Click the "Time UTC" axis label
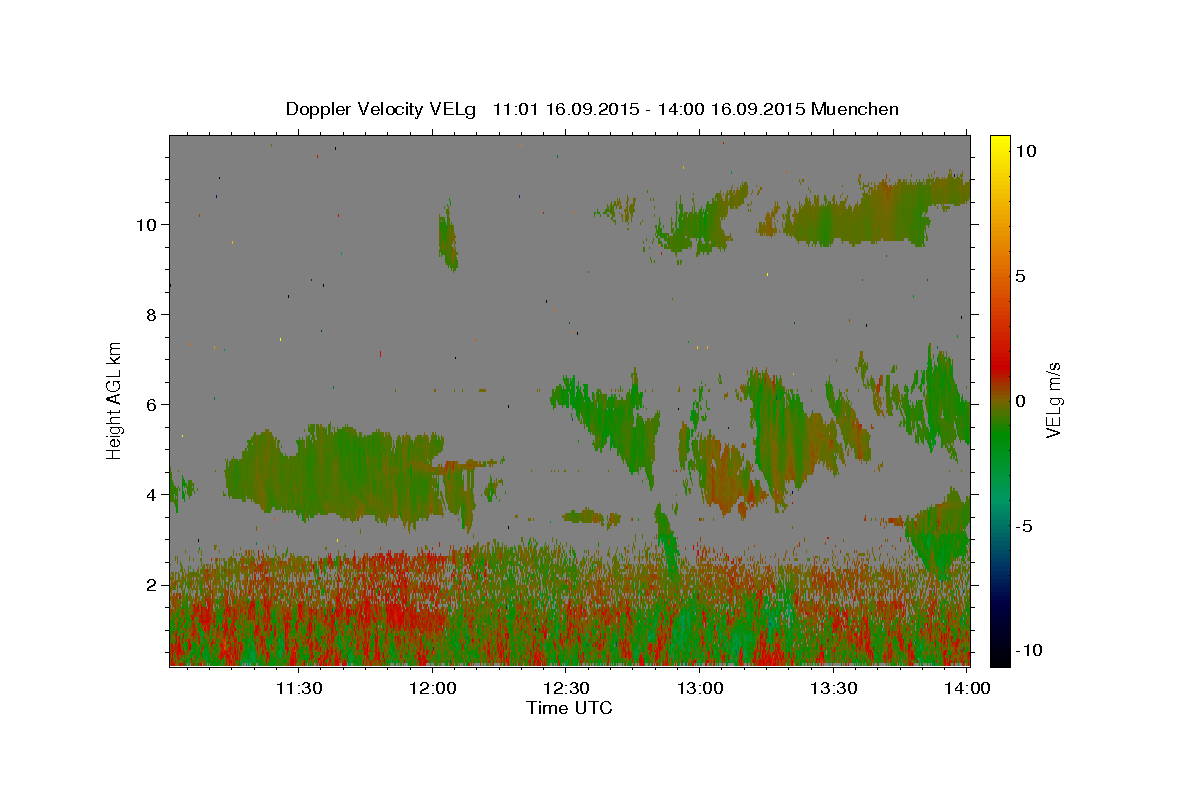The height and width of the screenshot is (800, 1200). (569, 708)
